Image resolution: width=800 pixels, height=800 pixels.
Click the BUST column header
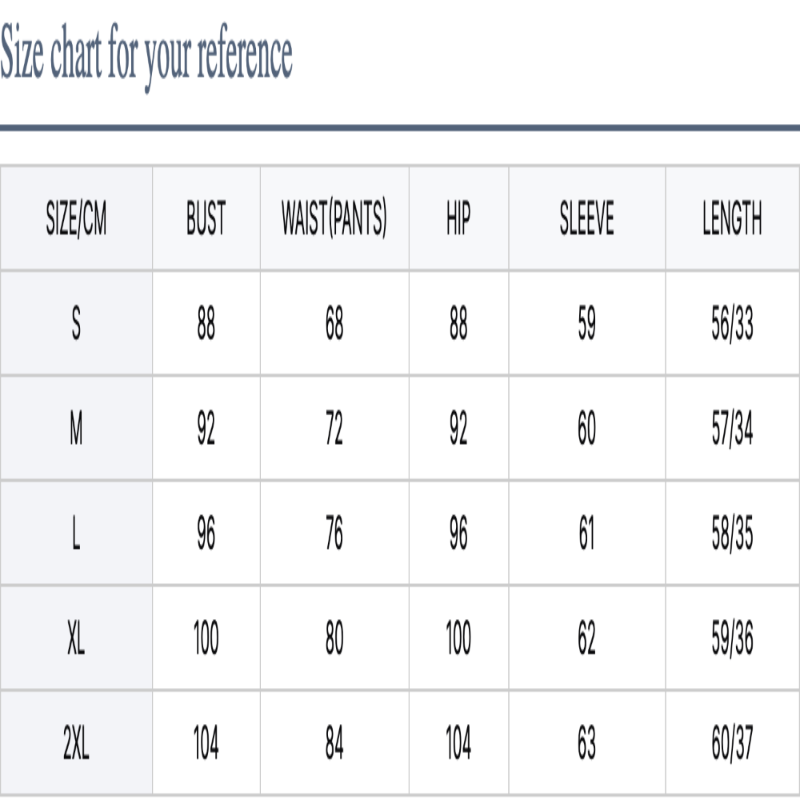pos(206,219)
